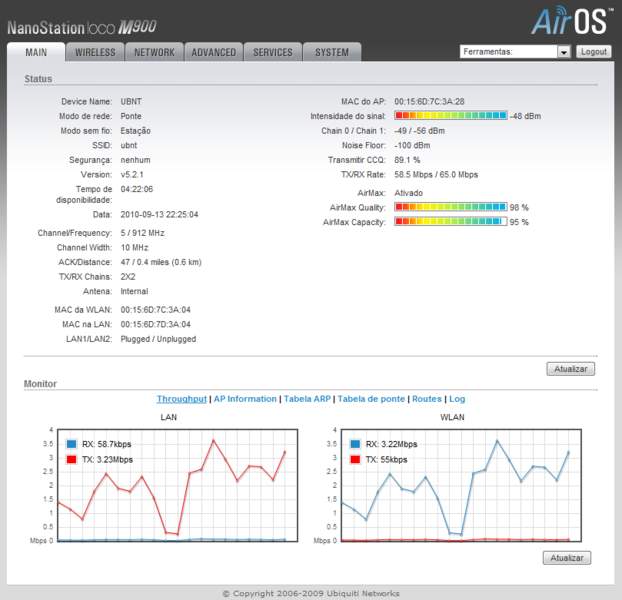Open the Throughput monitor link
Screen dimensions: 622x600
pos(181,399)
